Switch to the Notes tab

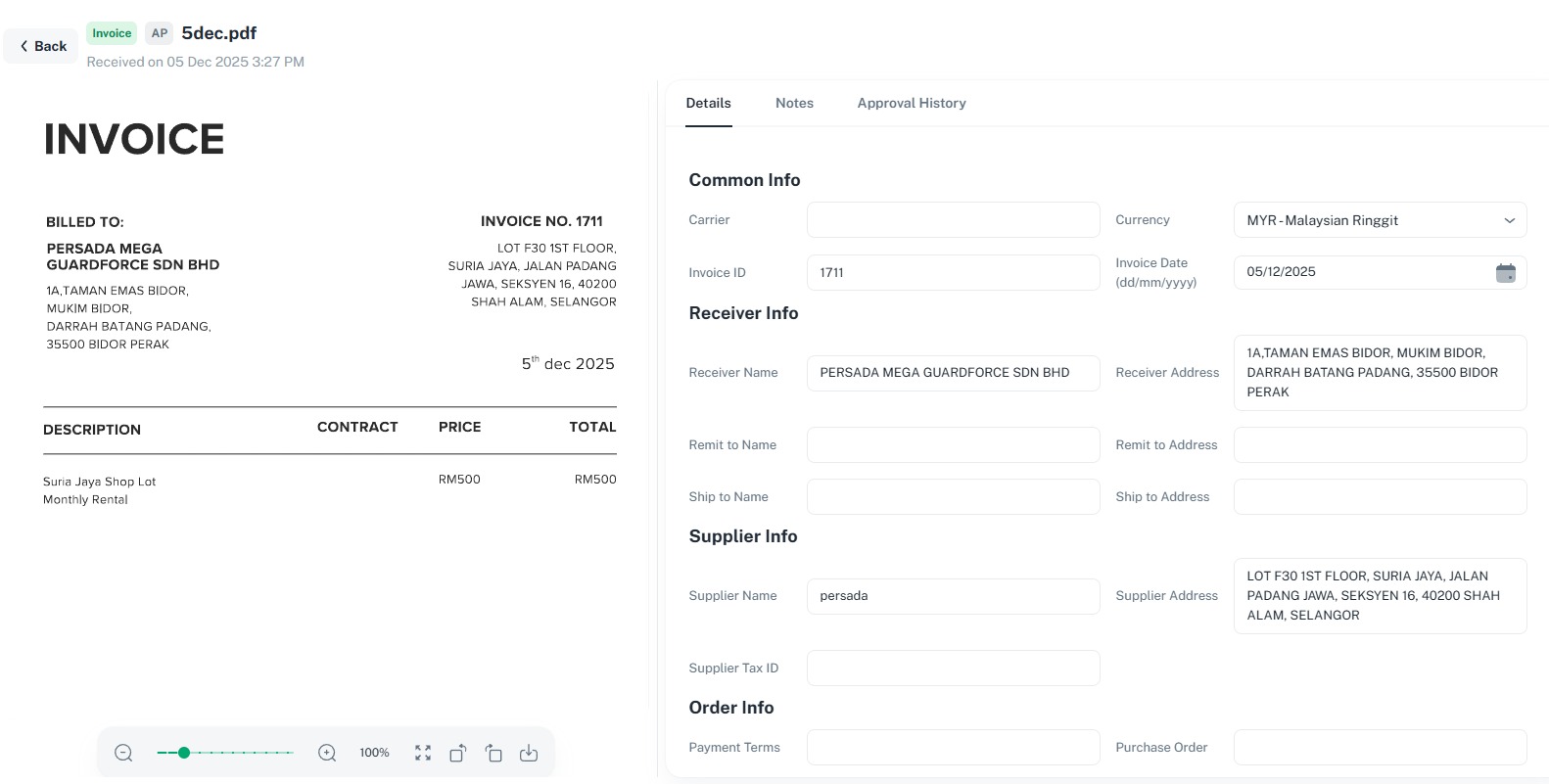click(794, 103)
